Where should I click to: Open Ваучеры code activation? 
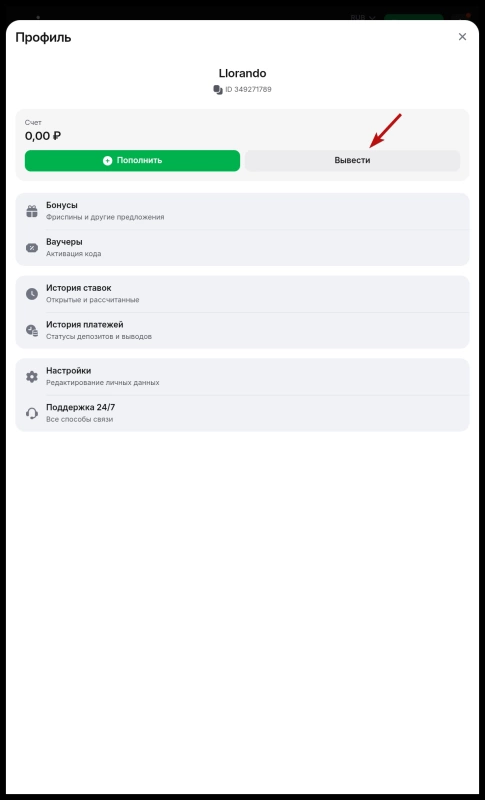242,248
